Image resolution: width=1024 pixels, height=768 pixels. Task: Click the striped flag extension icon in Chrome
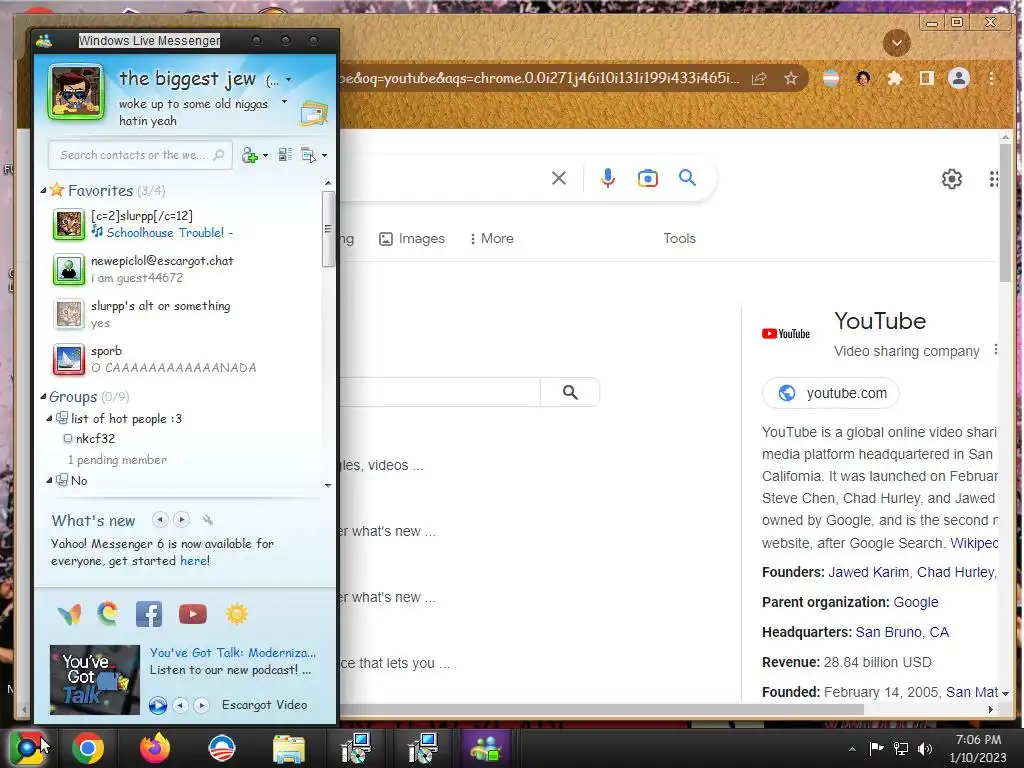click(831, 78)
